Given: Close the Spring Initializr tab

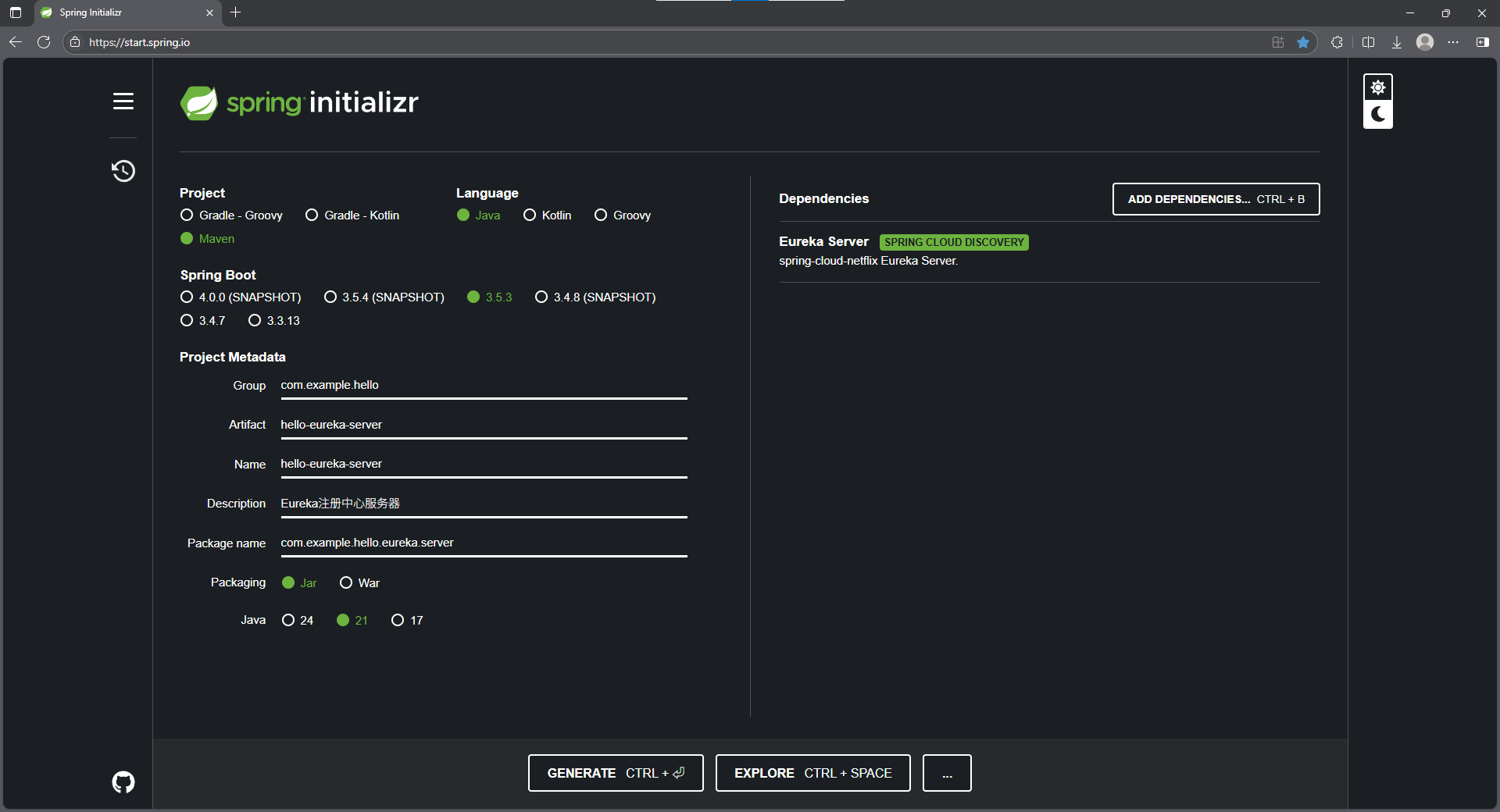Looking at the screenshot, I should [209, 12].
